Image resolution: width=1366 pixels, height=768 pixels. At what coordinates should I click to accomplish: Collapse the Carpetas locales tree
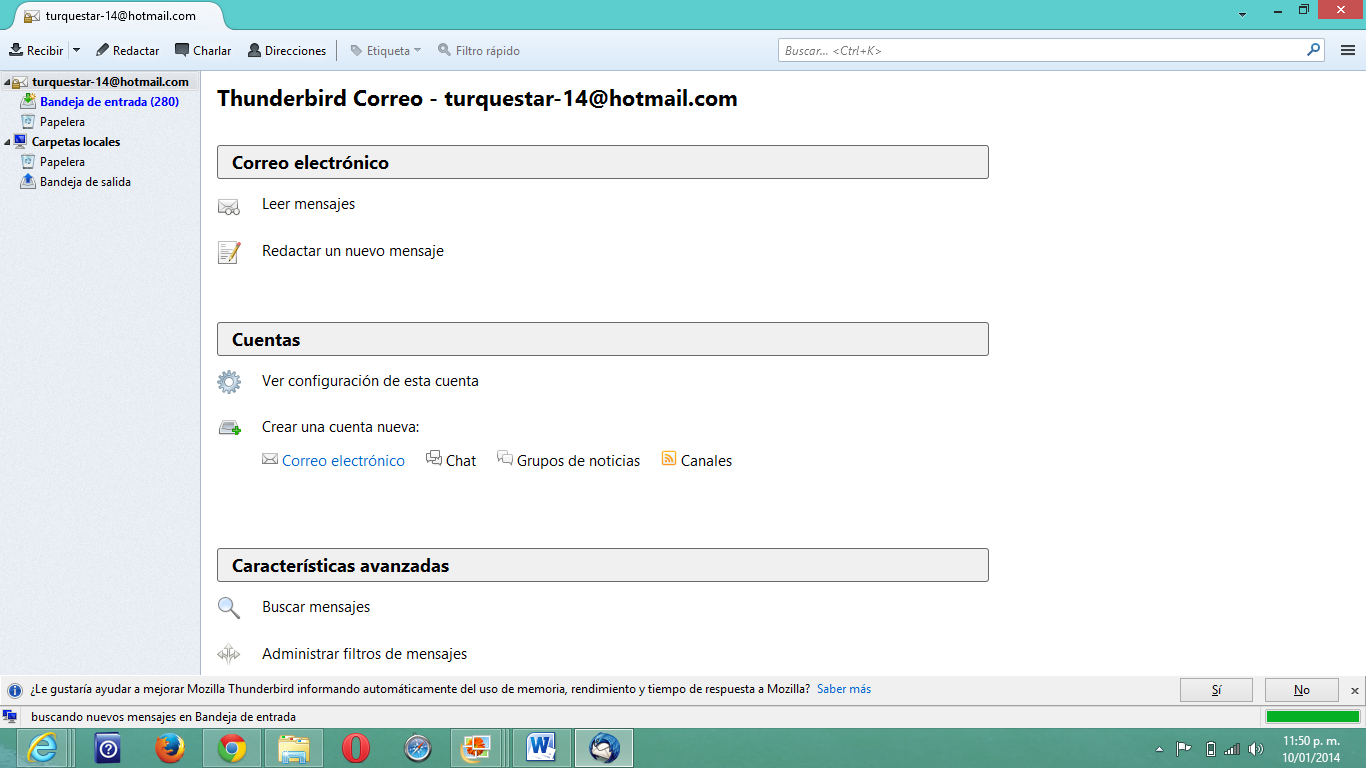coord(7,142)
